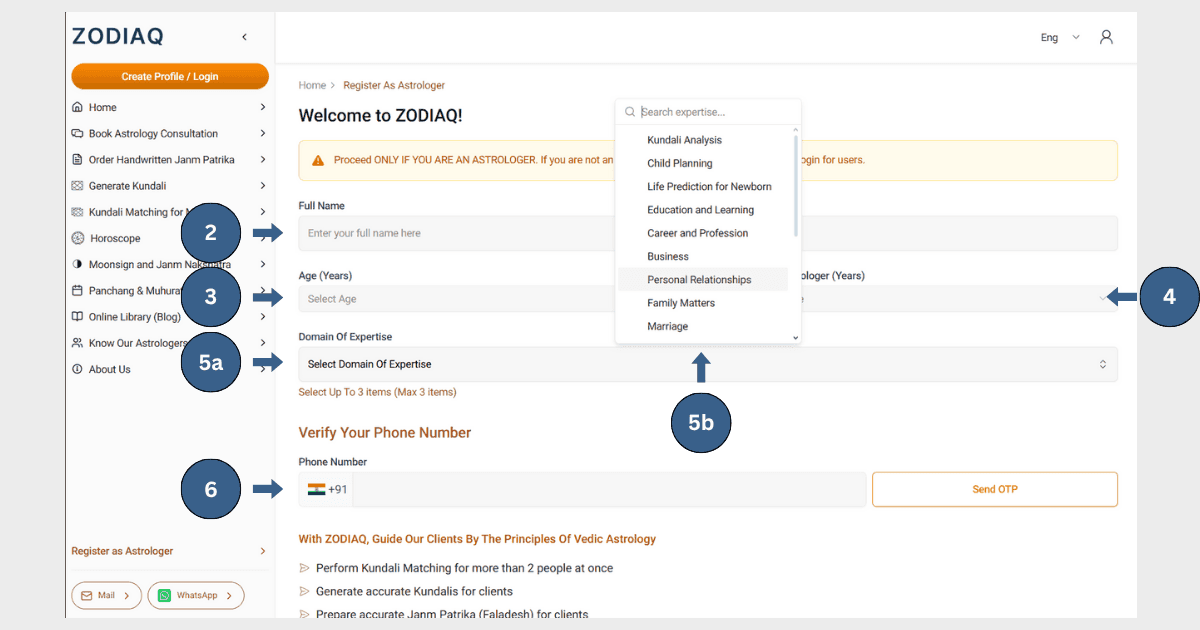Click the India flag country selector
Screen dimensions: 1200x630
326,489
